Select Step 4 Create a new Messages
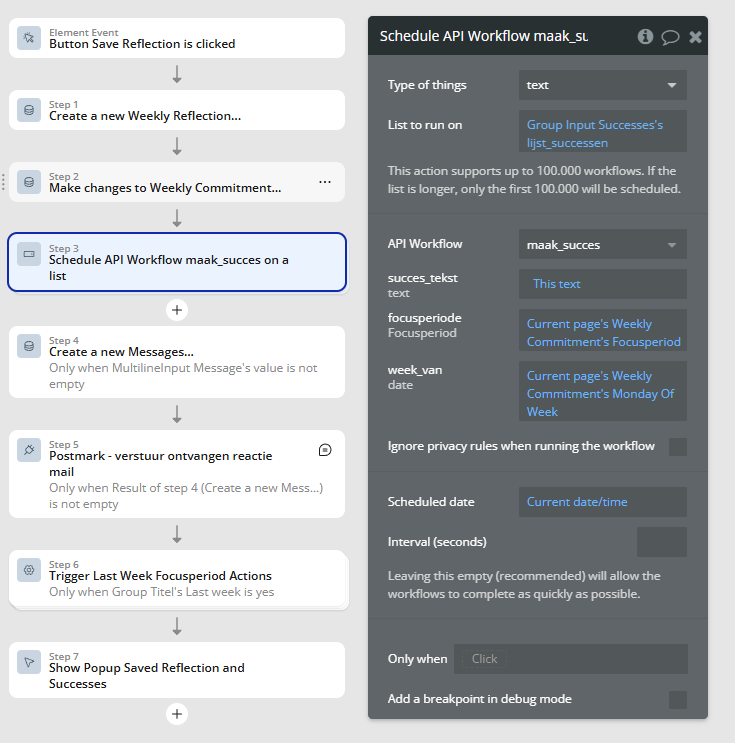Screen dimensions: 735x743 (x=177, y=362)
